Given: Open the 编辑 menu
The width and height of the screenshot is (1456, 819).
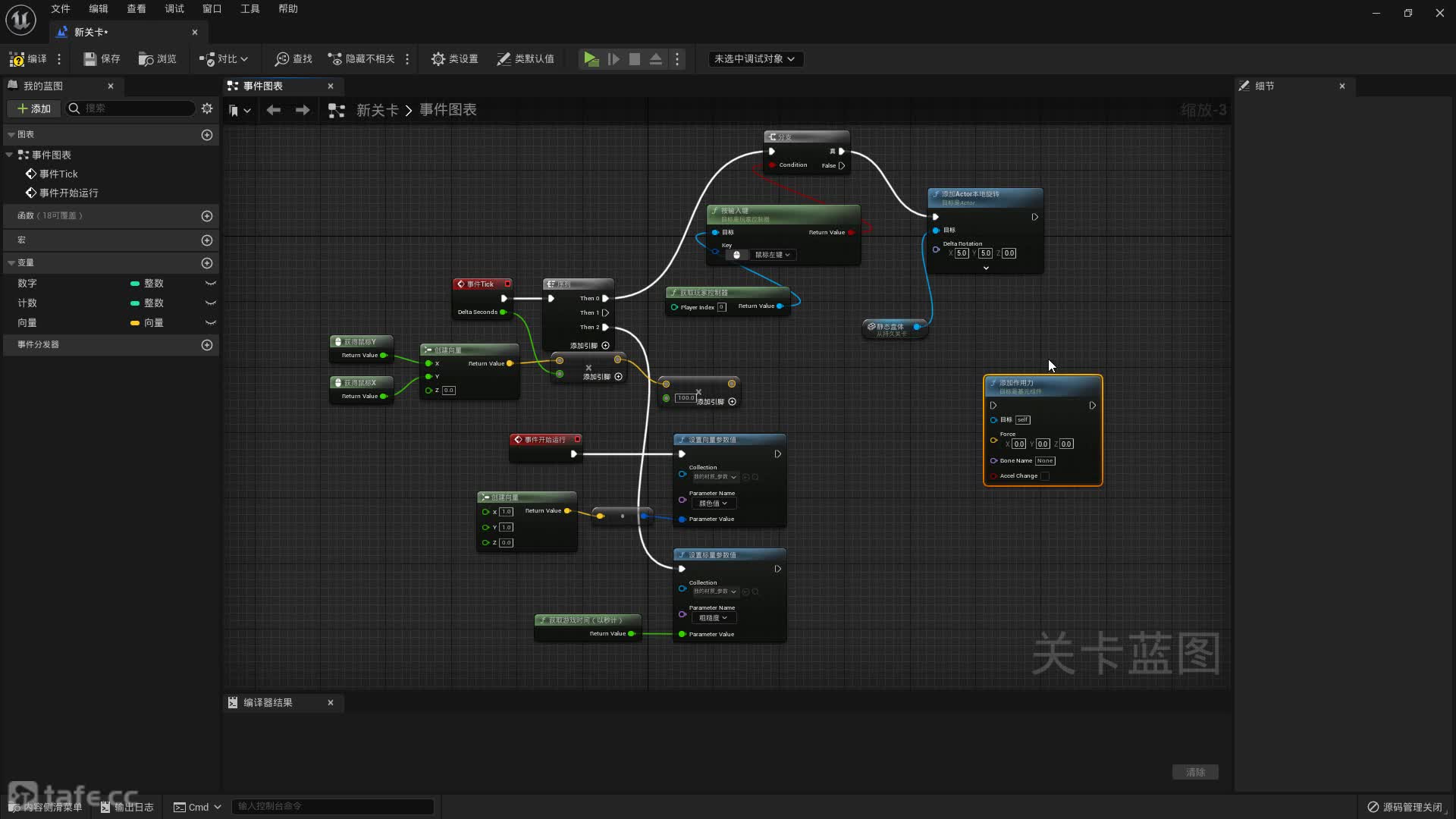Looking at the screenshot, I should point(99,9).
